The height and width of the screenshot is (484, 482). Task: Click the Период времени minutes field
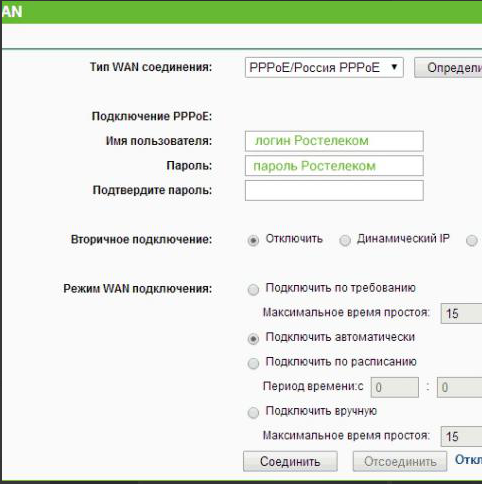coord(460,388)
